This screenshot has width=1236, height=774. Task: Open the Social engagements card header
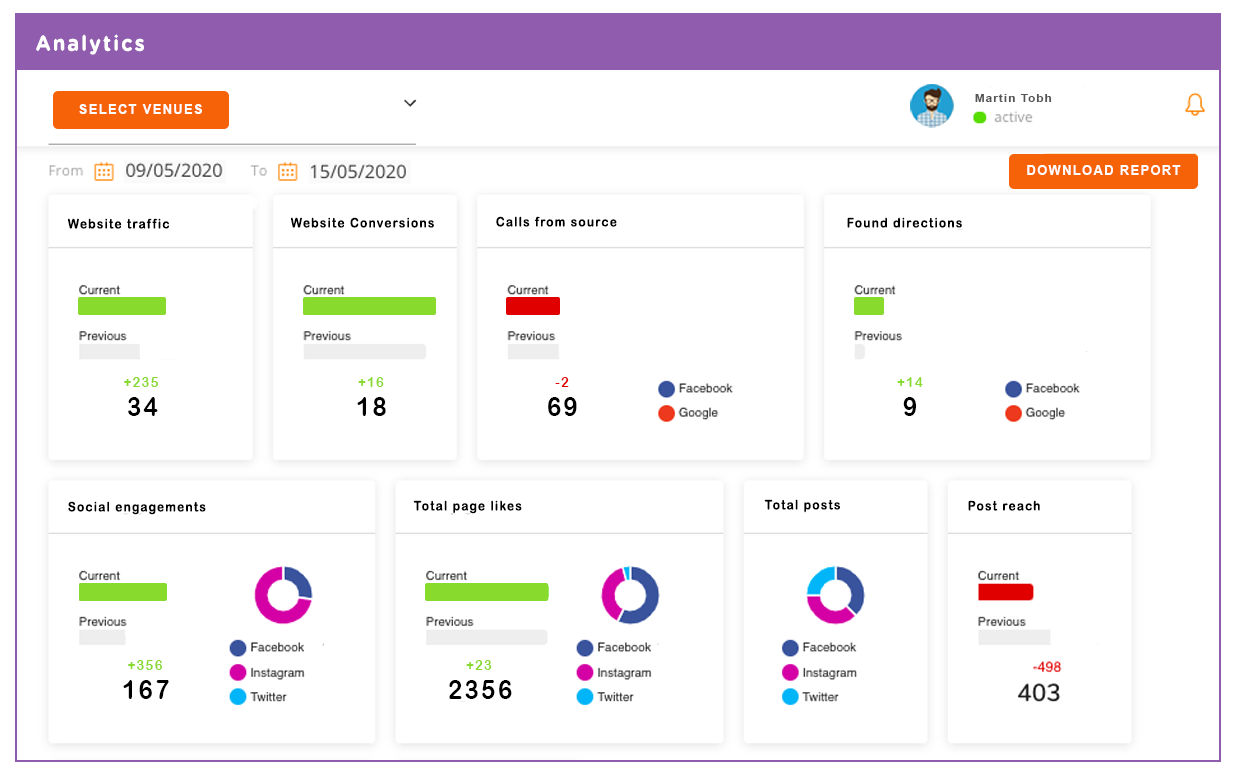135,506
